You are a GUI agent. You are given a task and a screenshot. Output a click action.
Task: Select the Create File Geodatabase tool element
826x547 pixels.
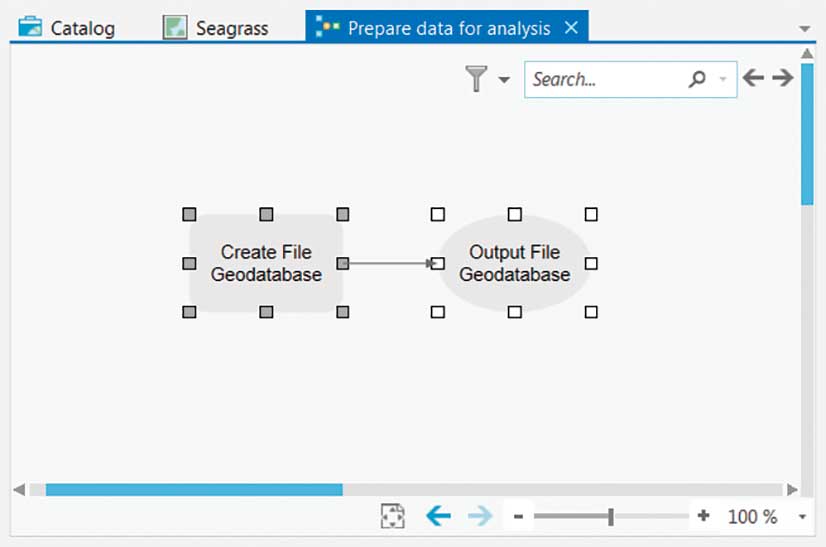pos(266,263)
